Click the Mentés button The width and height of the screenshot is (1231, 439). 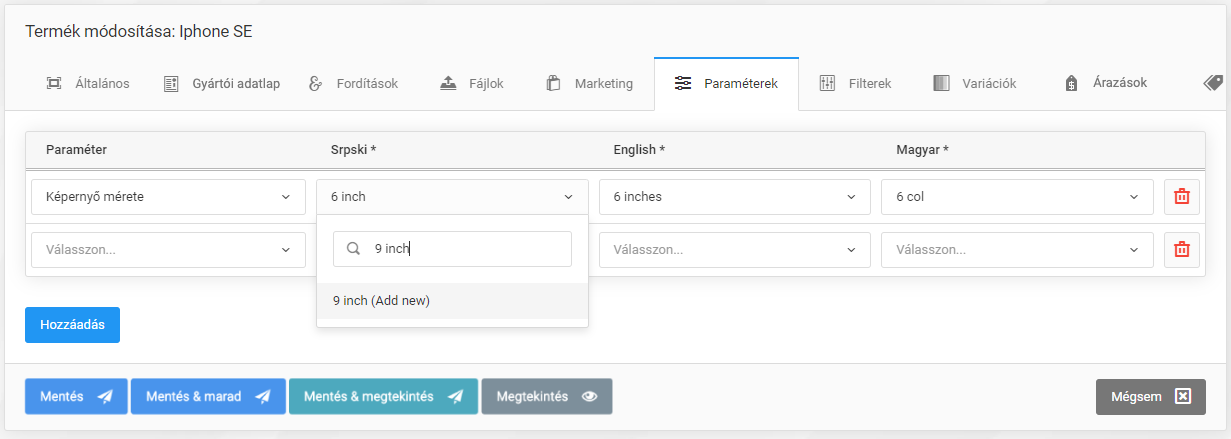tap(76, 396)
